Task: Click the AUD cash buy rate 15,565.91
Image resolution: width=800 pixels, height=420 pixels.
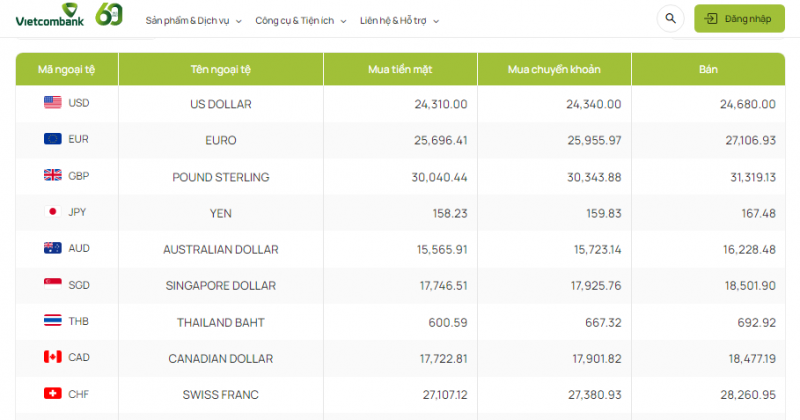Action: click(x=442, y=250)
